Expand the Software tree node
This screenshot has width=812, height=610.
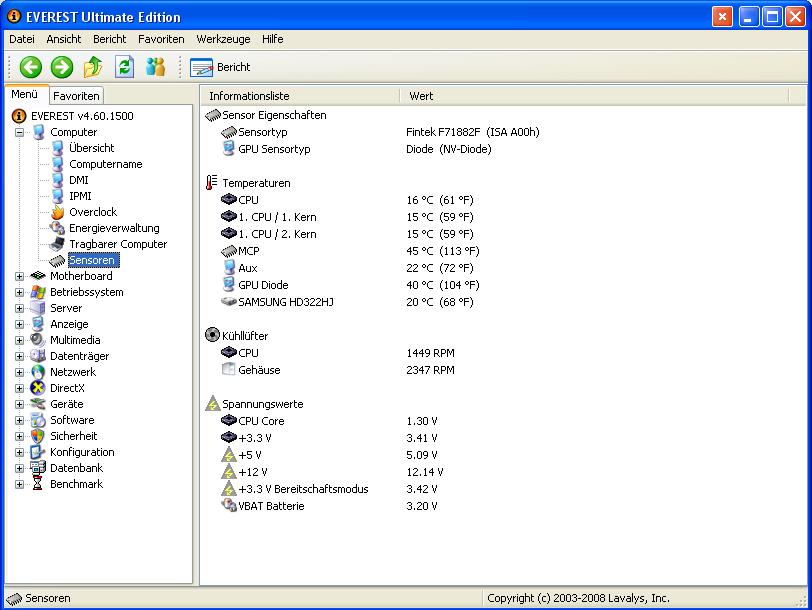tap(19, 420)
